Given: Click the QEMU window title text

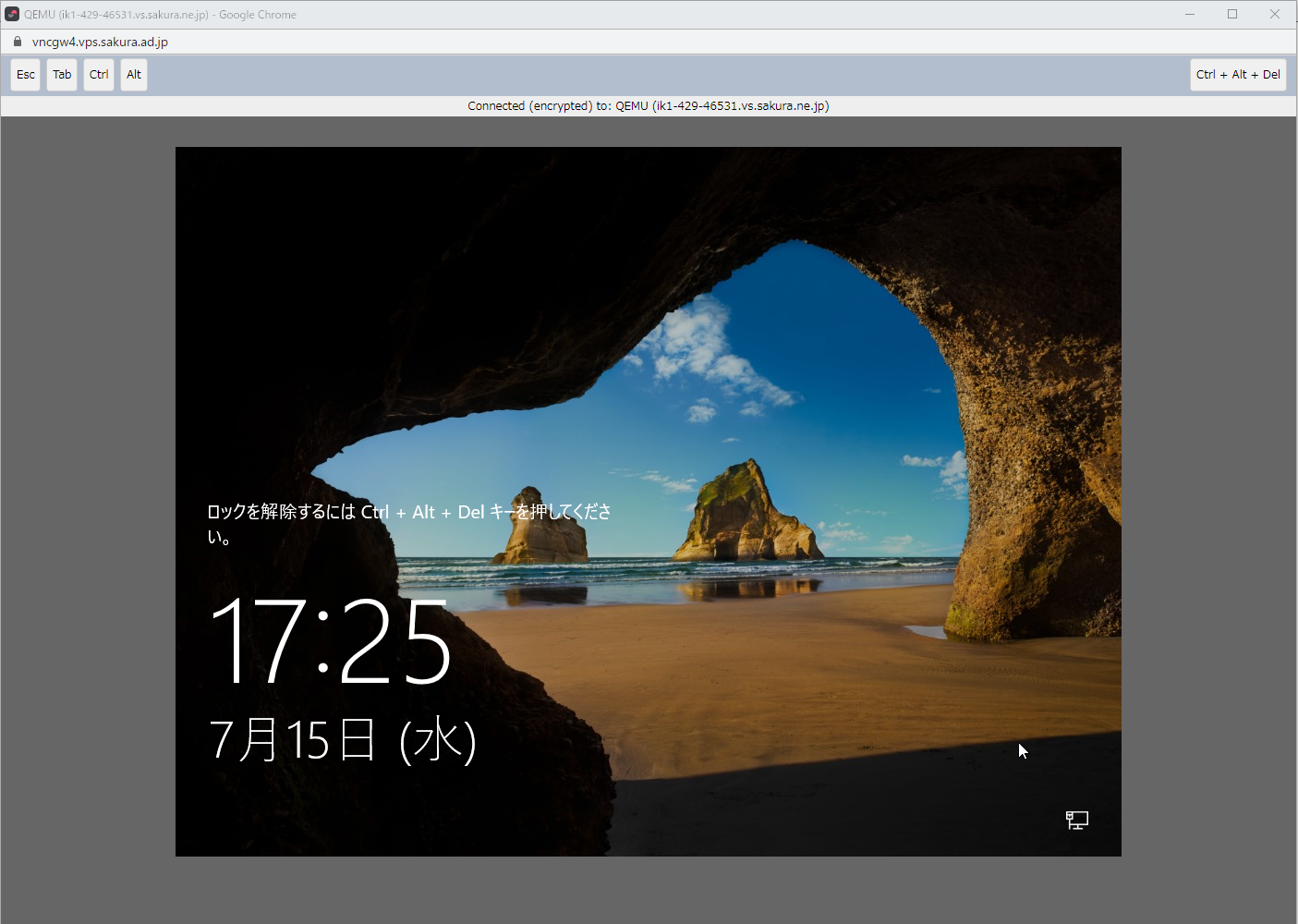Looking at the screenshot, I should [160, 15].
